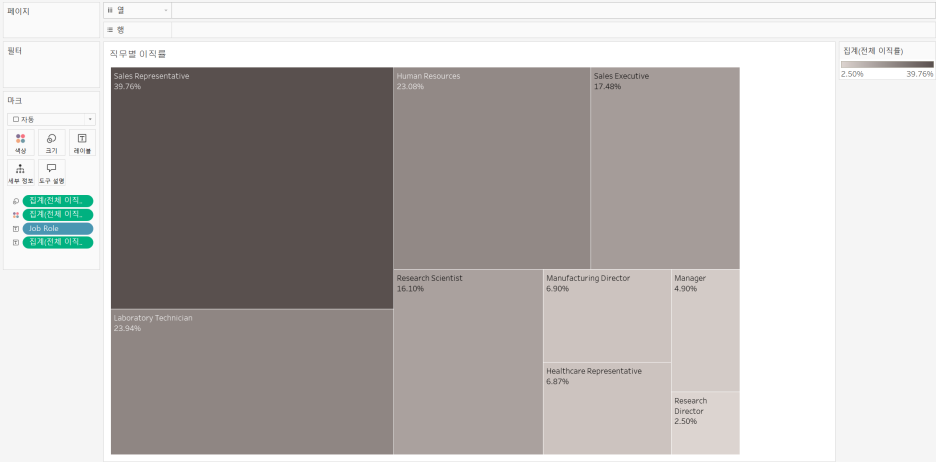Click the 행 (Rows) shelf icon
936x462 pixels.
(110, 30)
